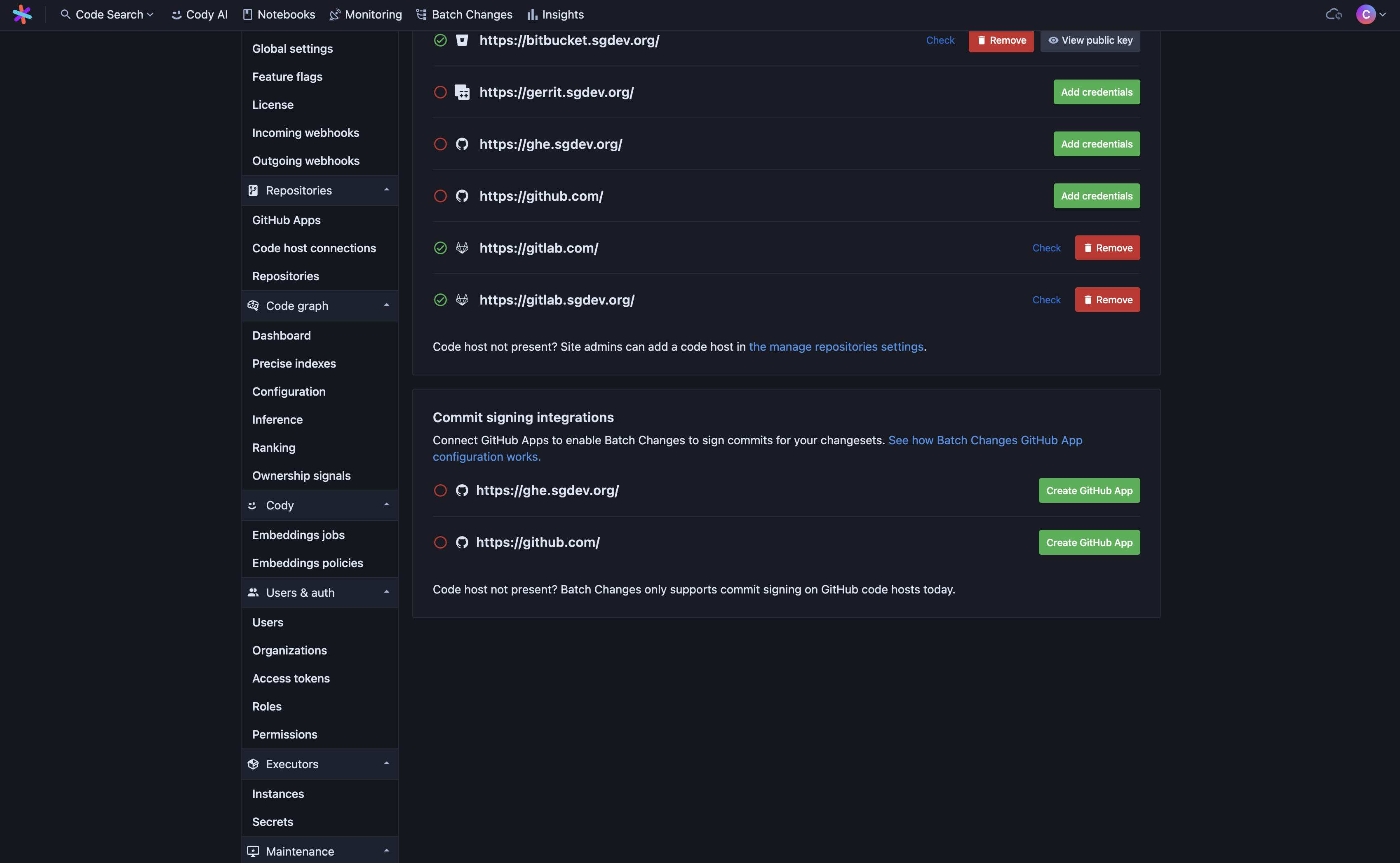Click red status circle for github.com credentials

(440, 196)
